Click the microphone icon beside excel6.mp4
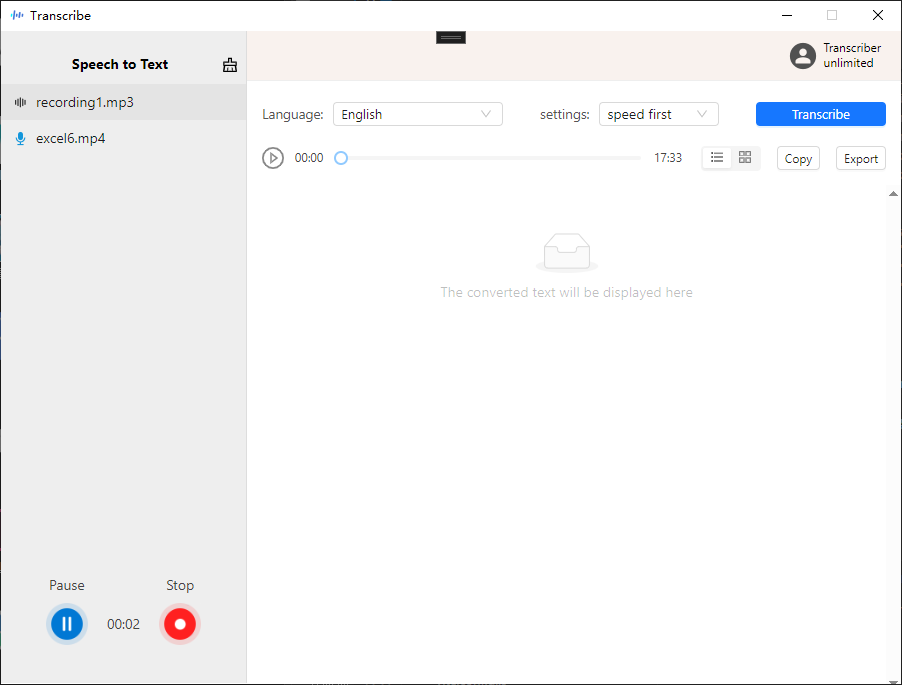The image size is (902, 685). pyautogui.click(x=21, y=139)
